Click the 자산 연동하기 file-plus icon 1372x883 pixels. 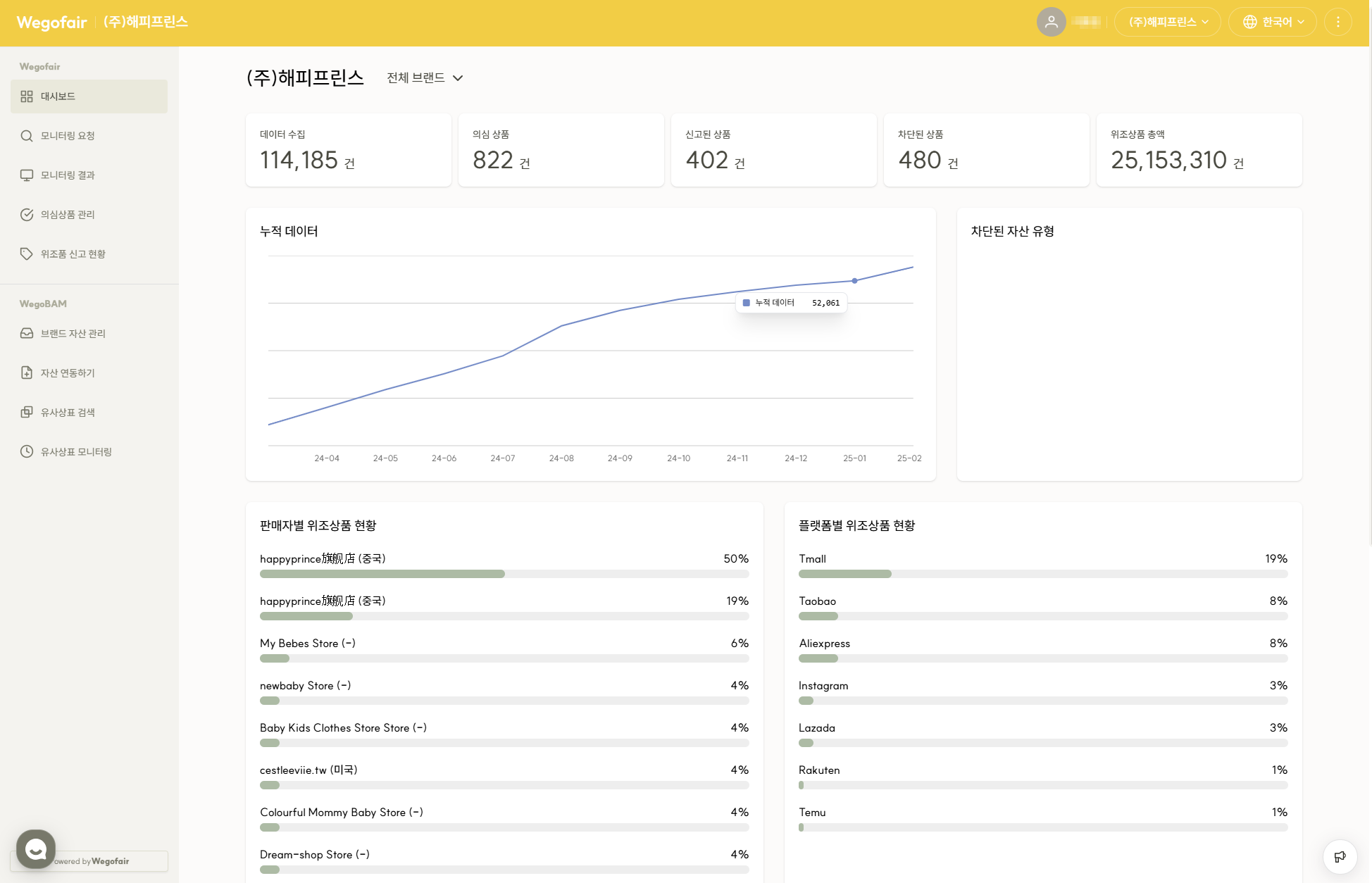coord(27,373)
